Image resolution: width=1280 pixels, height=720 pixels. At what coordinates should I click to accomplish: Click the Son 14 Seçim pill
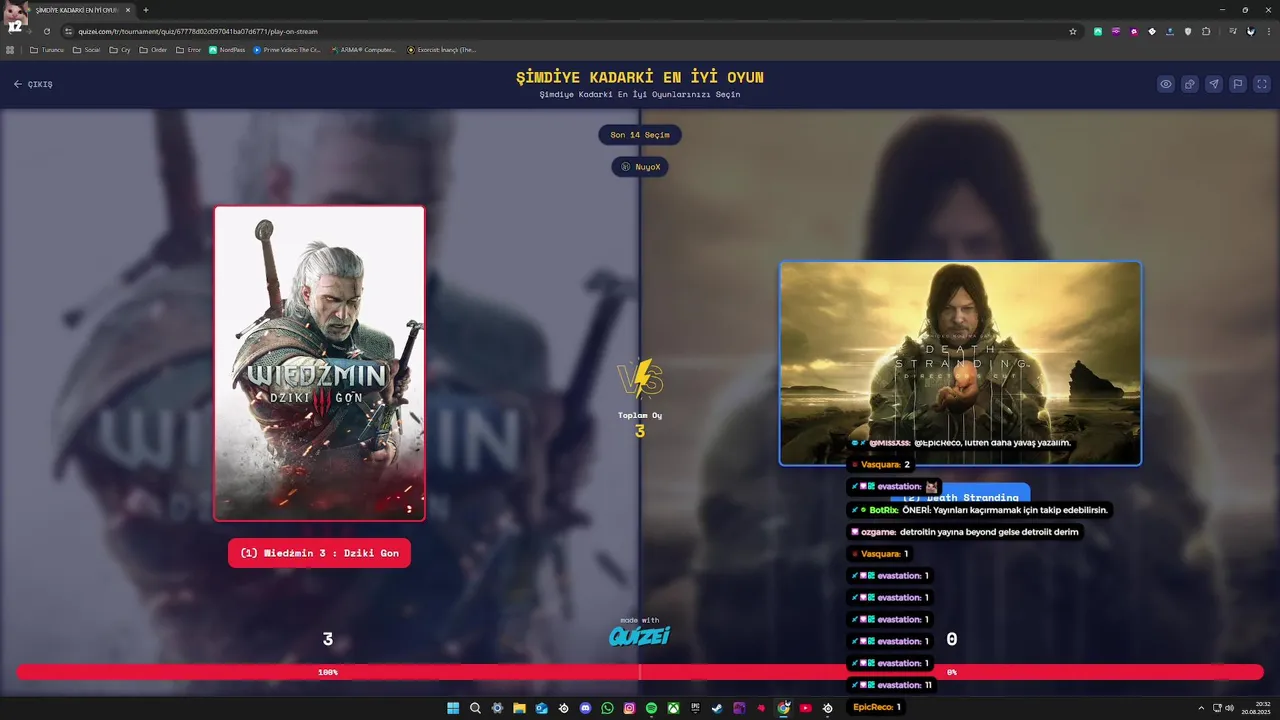pos(640,134)
